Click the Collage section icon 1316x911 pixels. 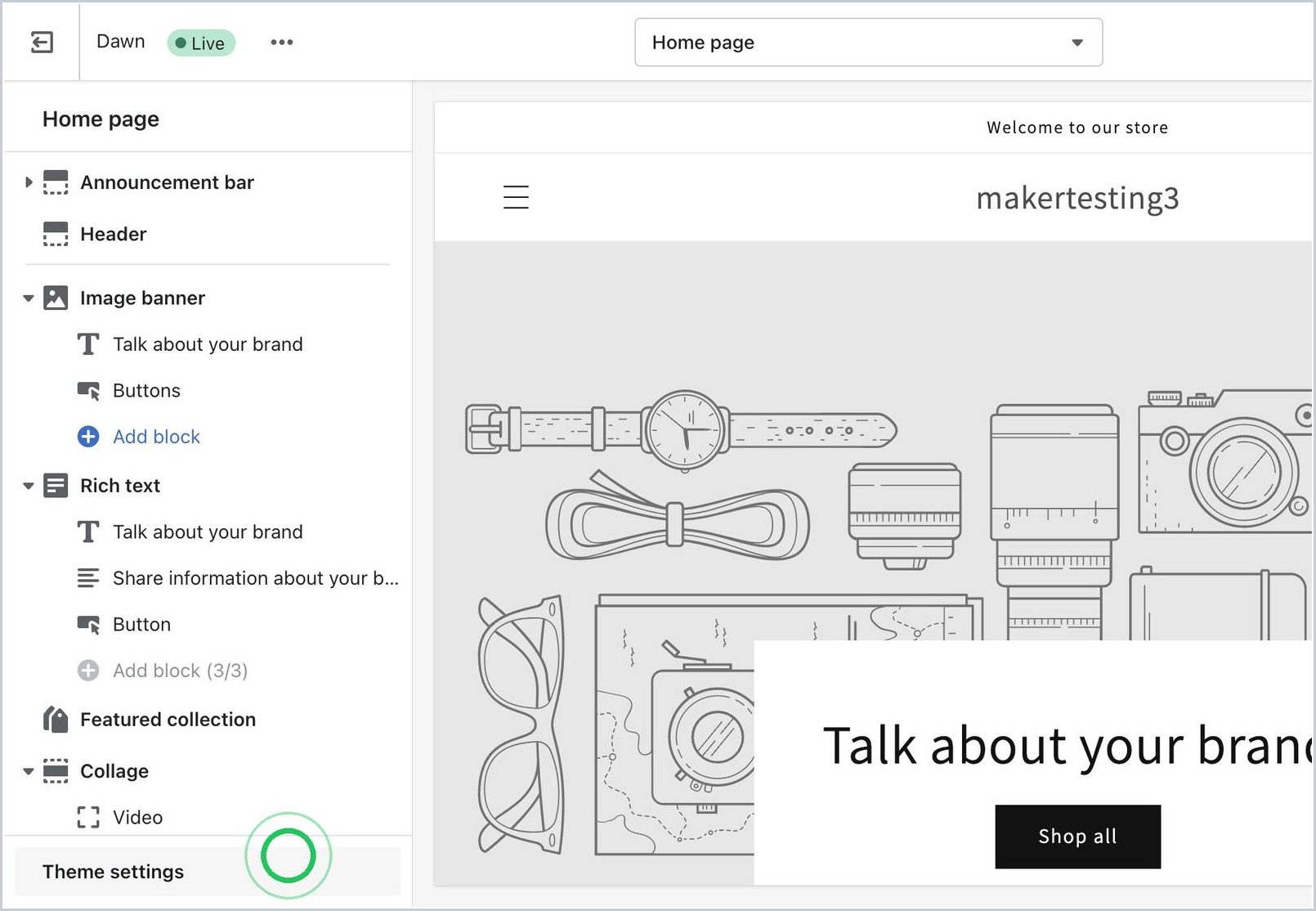point(56,771)
